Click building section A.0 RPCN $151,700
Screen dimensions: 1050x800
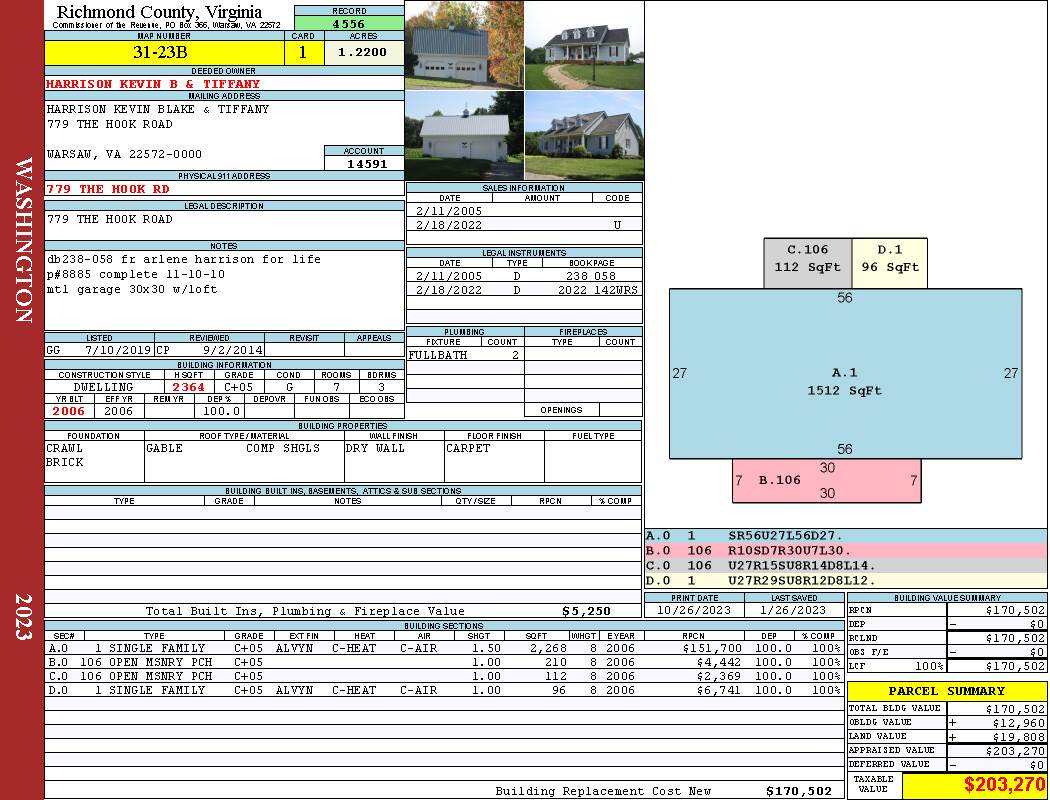pos(712,648)
